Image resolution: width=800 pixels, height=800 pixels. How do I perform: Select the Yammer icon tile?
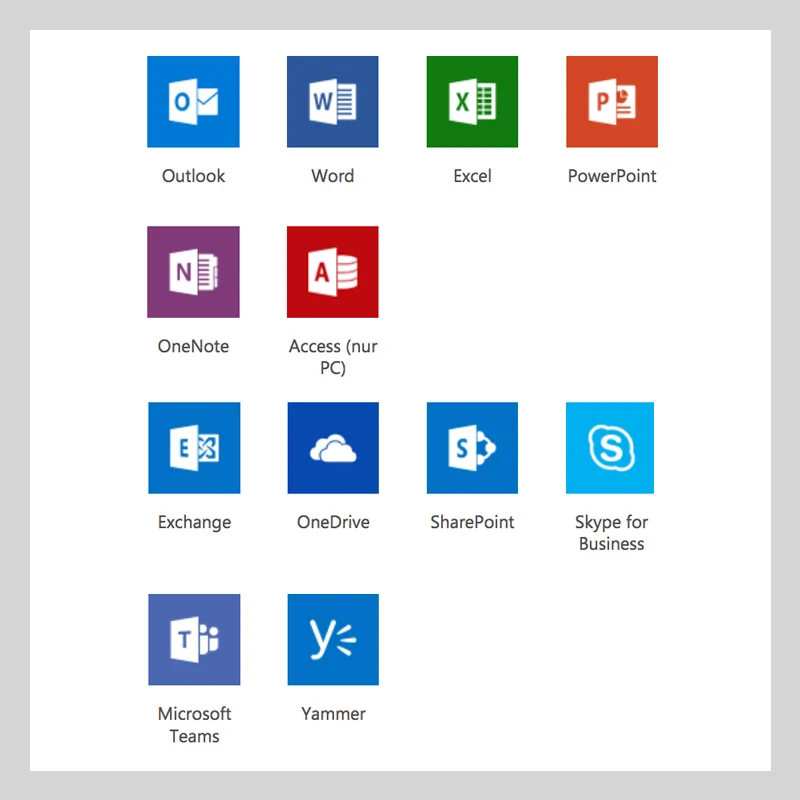pyautogui.click(x=333, y=639)
